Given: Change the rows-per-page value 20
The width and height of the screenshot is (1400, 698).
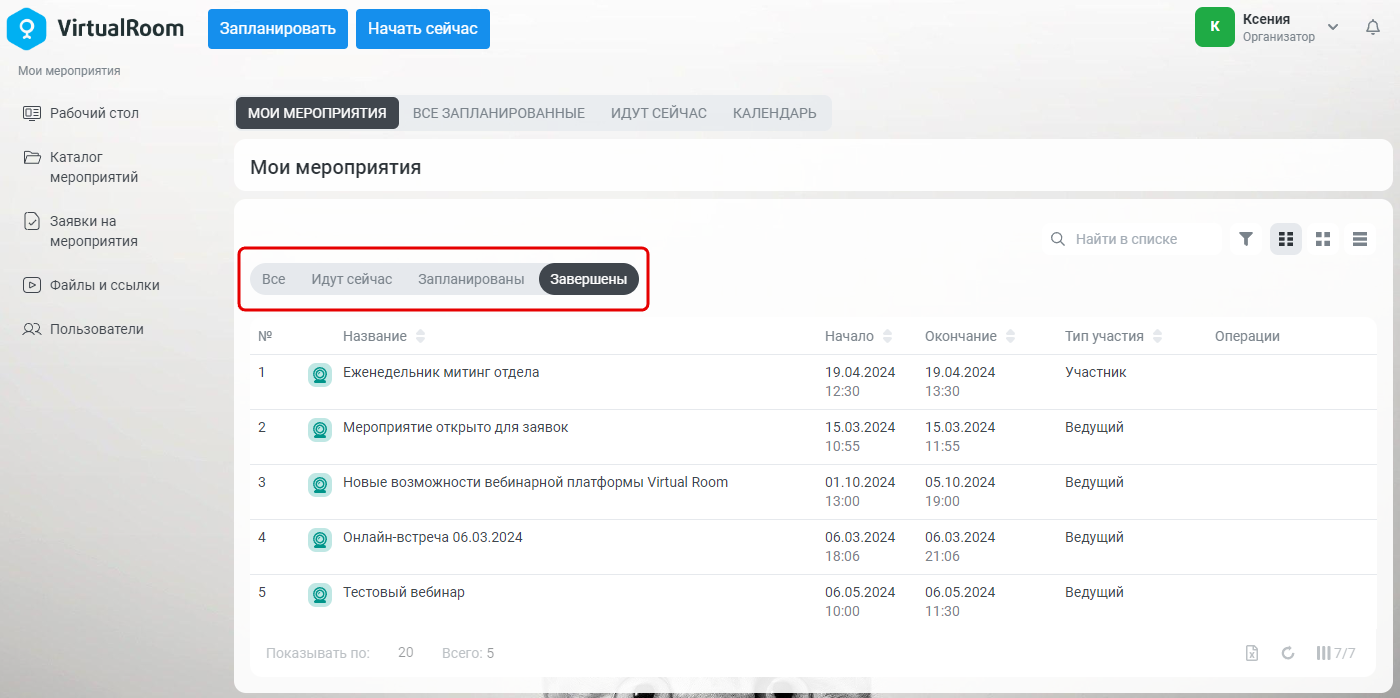Looking at the screenshot, I should [406, 653].
